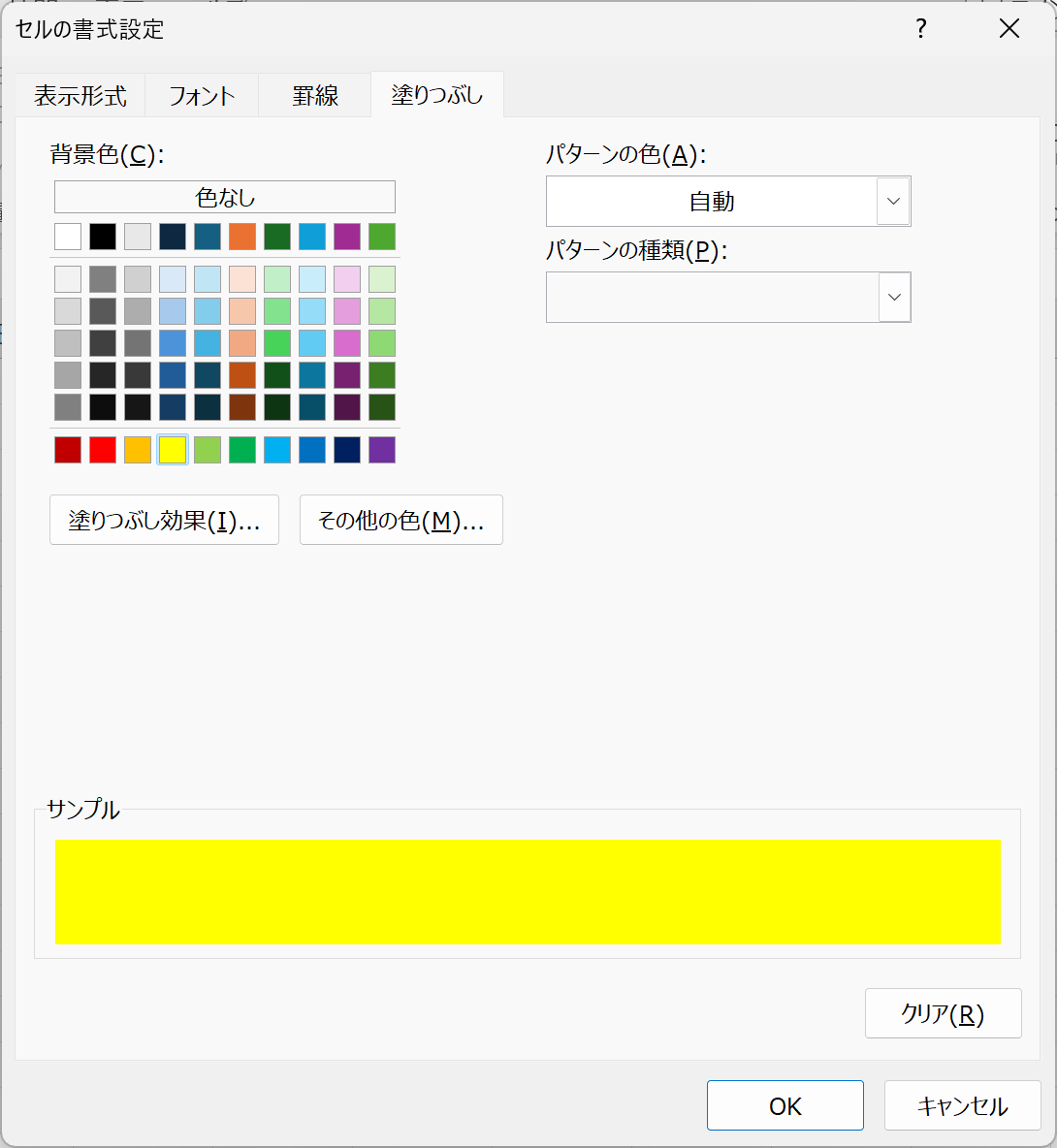Close the セルの書式設定 dialog
Viewport: 1057px width, 1148px height.
[x=1009, y=28]
